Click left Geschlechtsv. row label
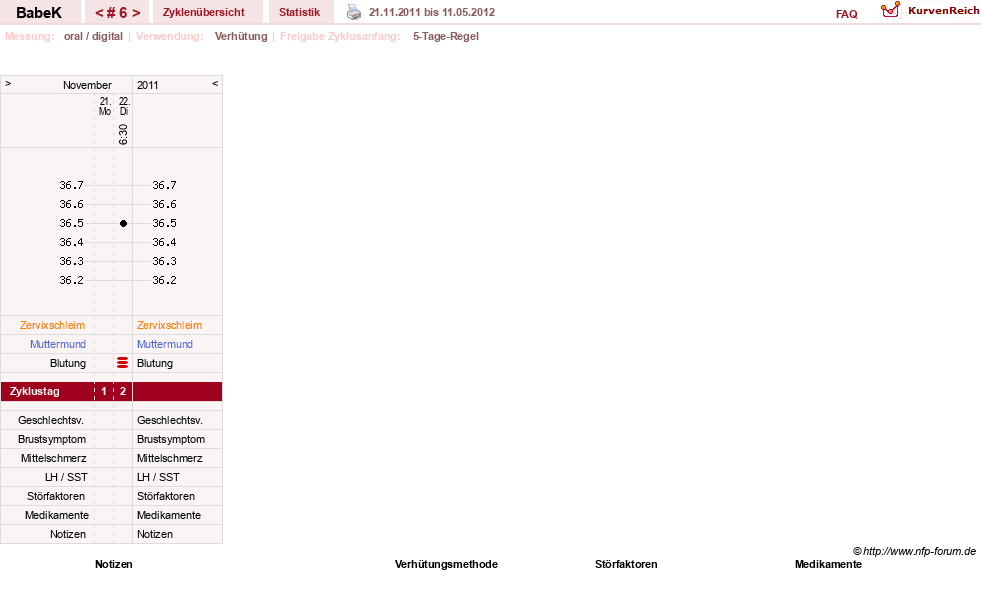Screen dimensions: 981x603 [51, 420]
